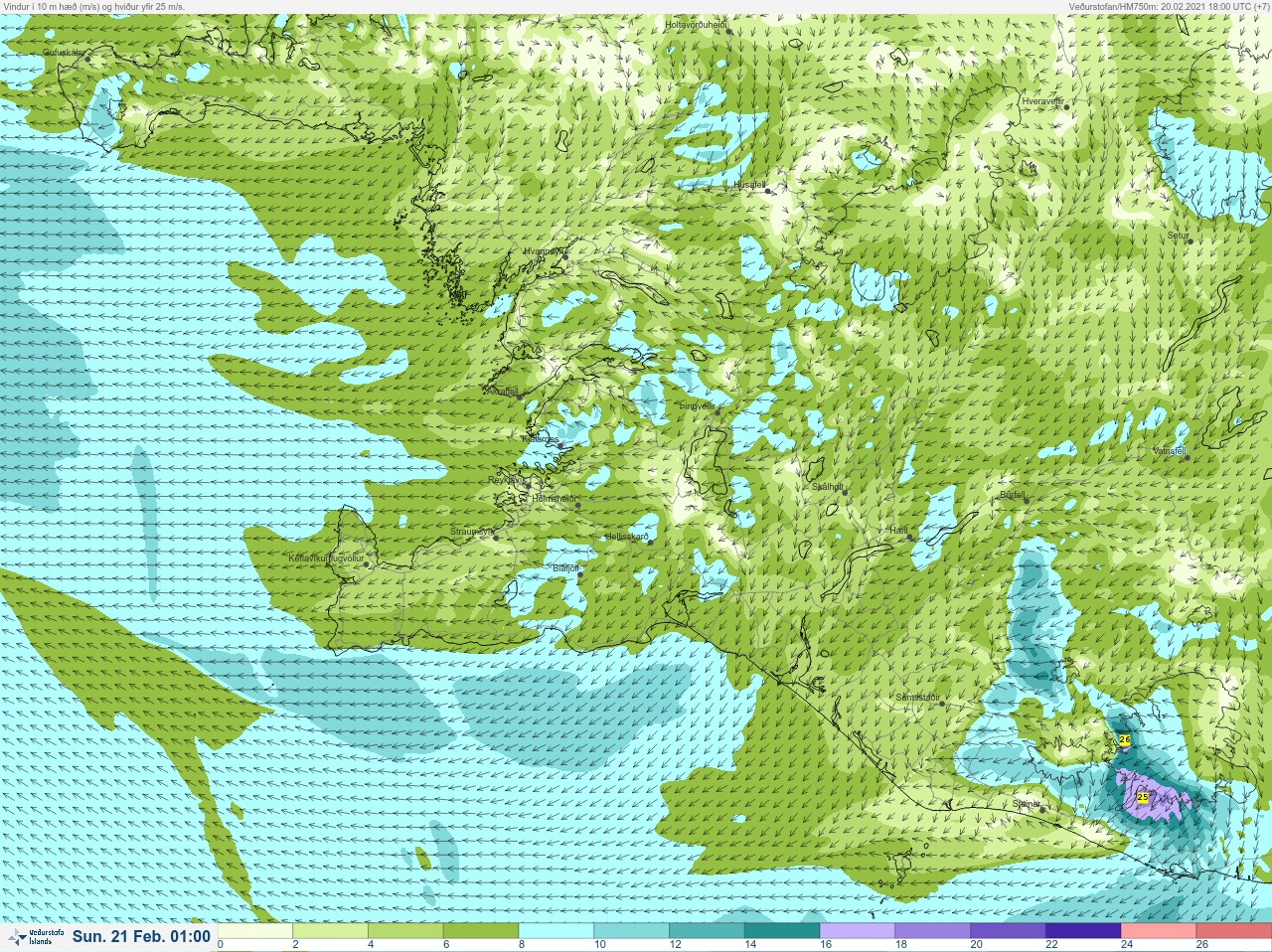
Task: Click the Keflavíkurflugvöllur station label
Action: pos(326,558)
